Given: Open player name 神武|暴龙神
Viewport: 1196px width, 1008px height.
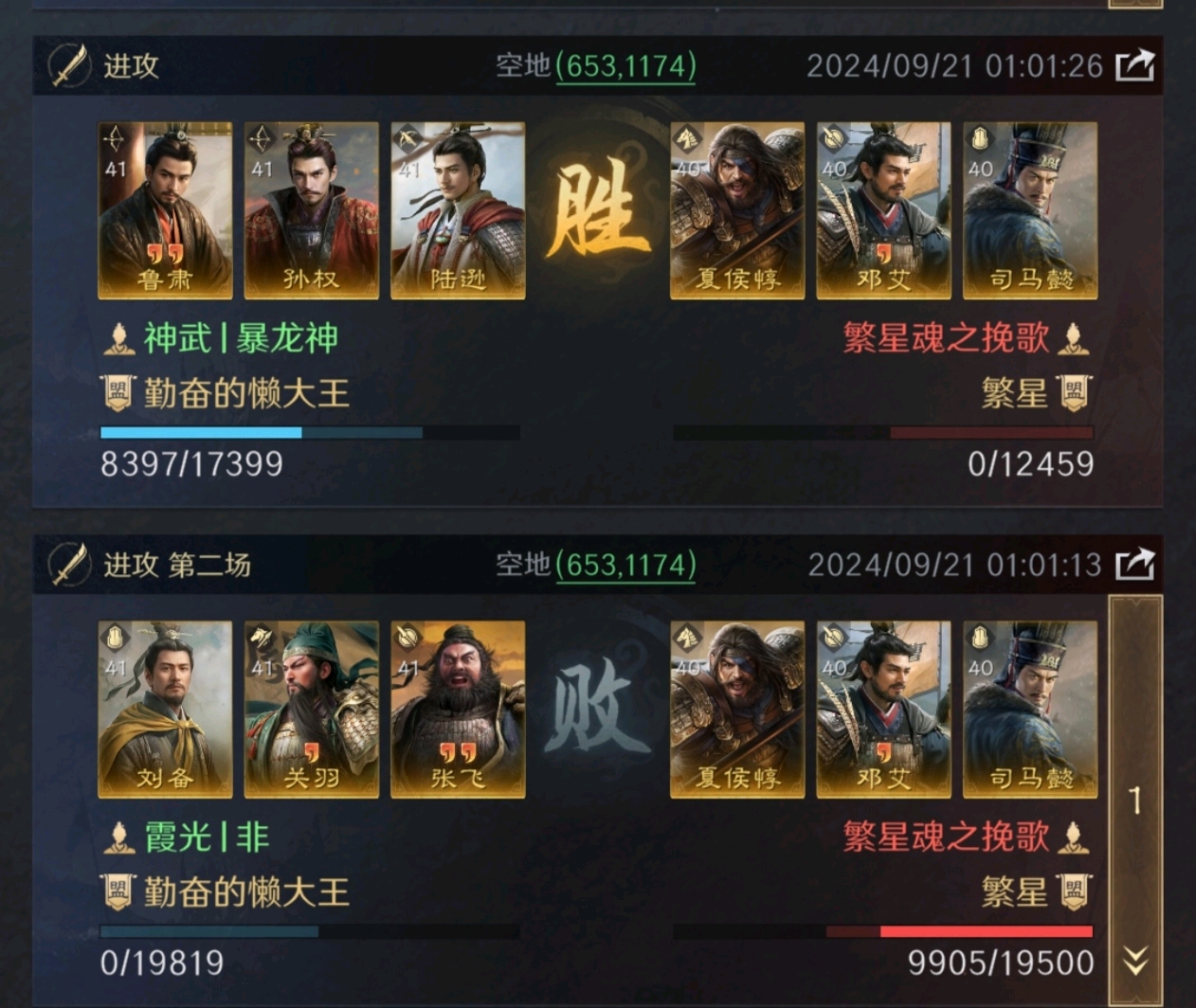Looking at the screenshot, I should (x=241, y=338).
